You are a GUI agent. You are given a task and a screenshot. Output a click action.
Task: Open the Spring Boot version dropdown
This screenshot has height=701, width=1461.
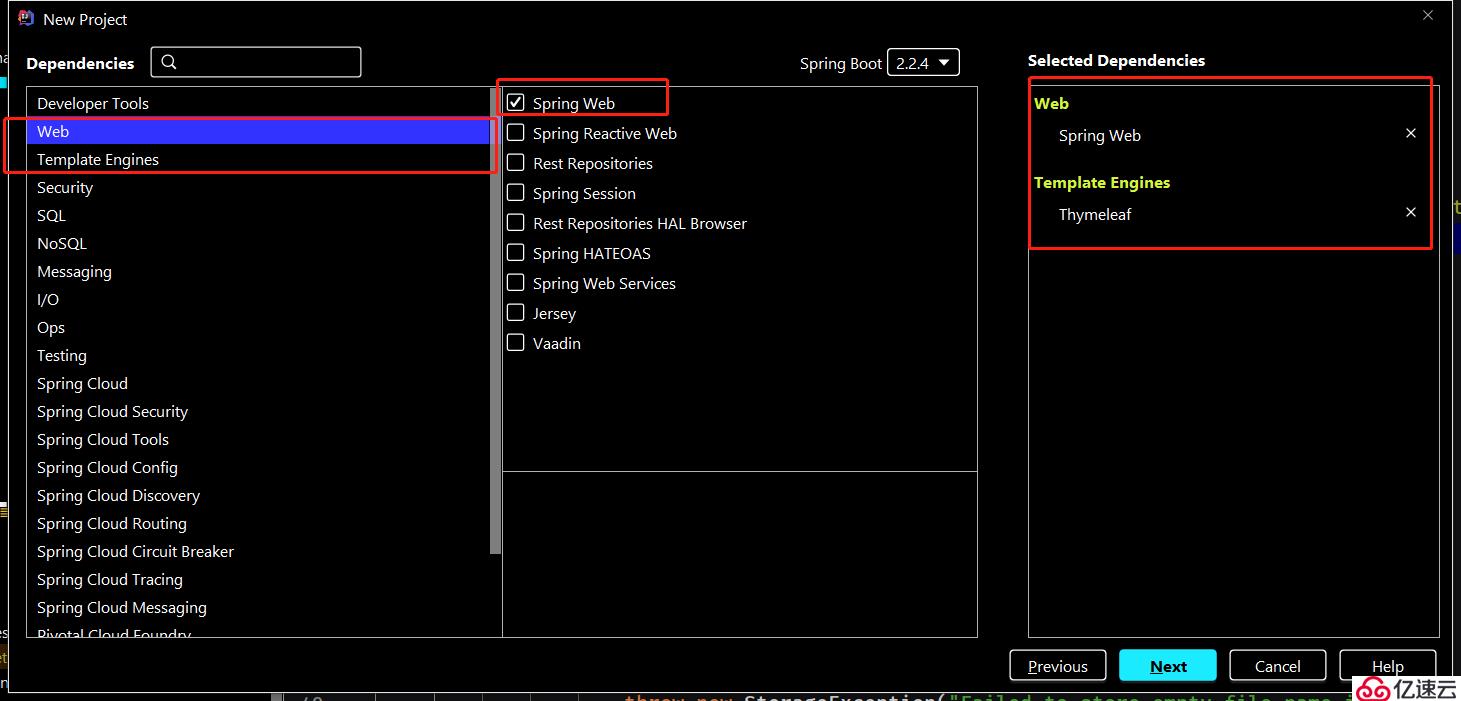[x=924, y=63]
